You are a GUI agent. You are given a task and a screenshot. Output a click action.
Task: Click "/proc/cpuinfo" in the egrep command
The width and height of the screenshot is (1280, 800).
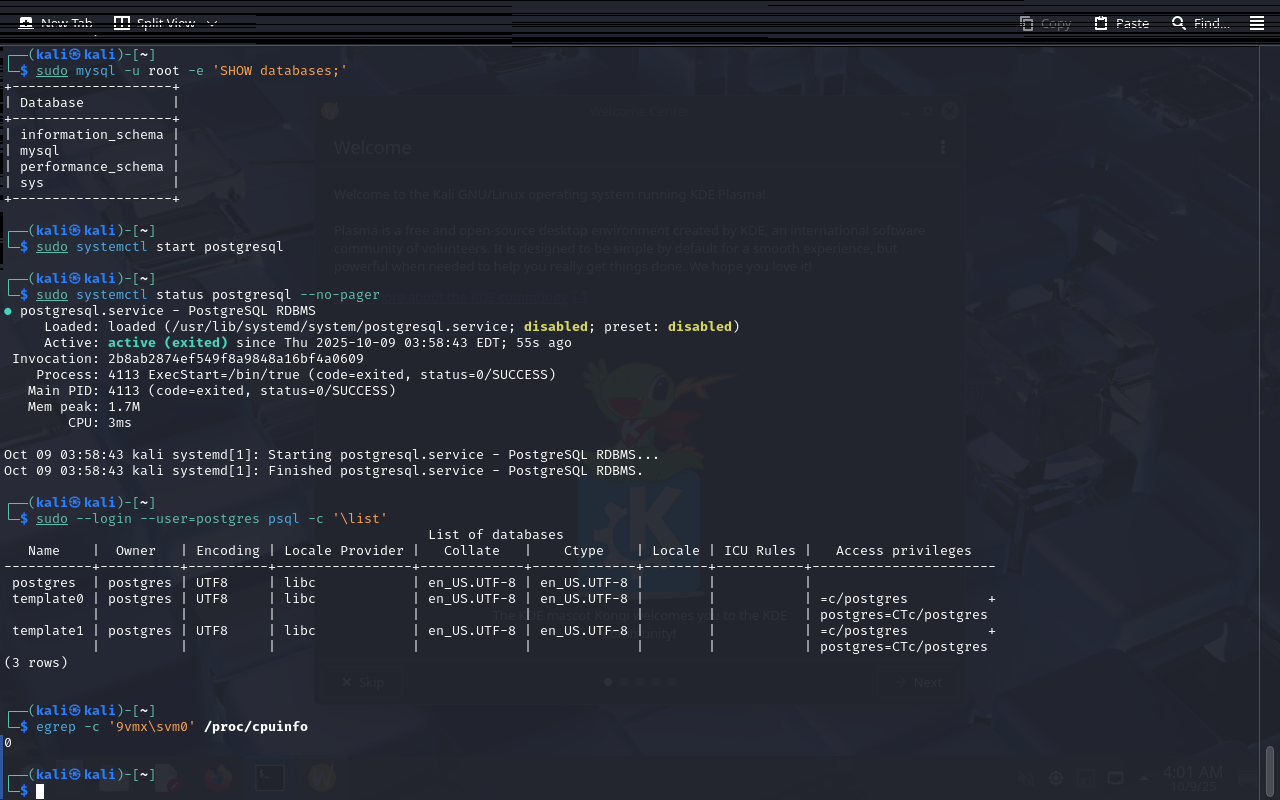pos(255,727)
